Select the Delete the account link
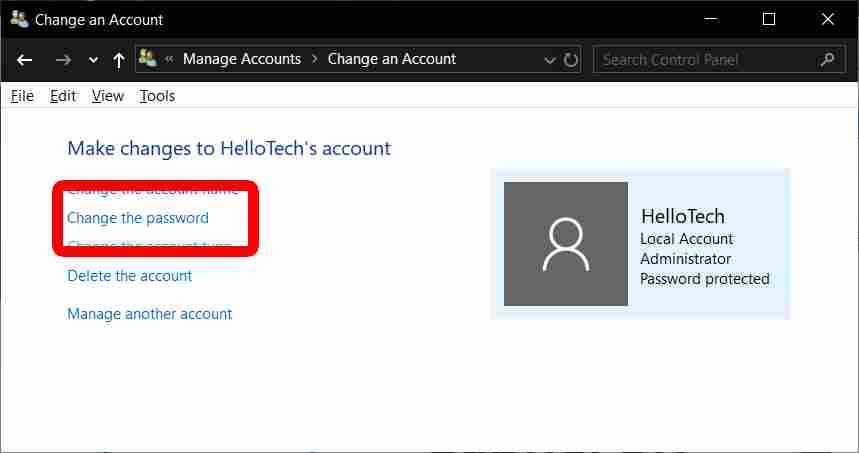 [x=129, y=276]
